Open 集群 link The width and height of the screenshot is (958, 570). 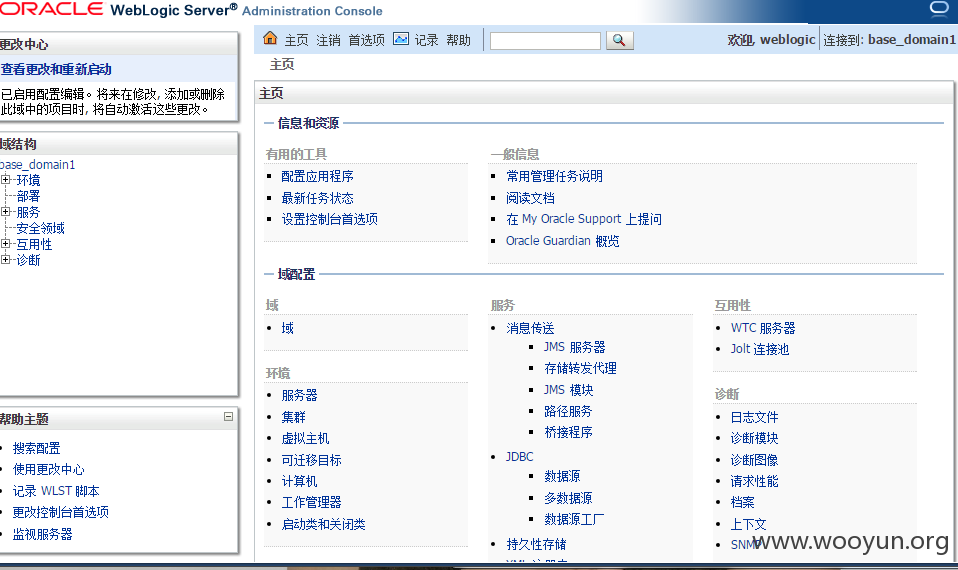coord(293,417)
